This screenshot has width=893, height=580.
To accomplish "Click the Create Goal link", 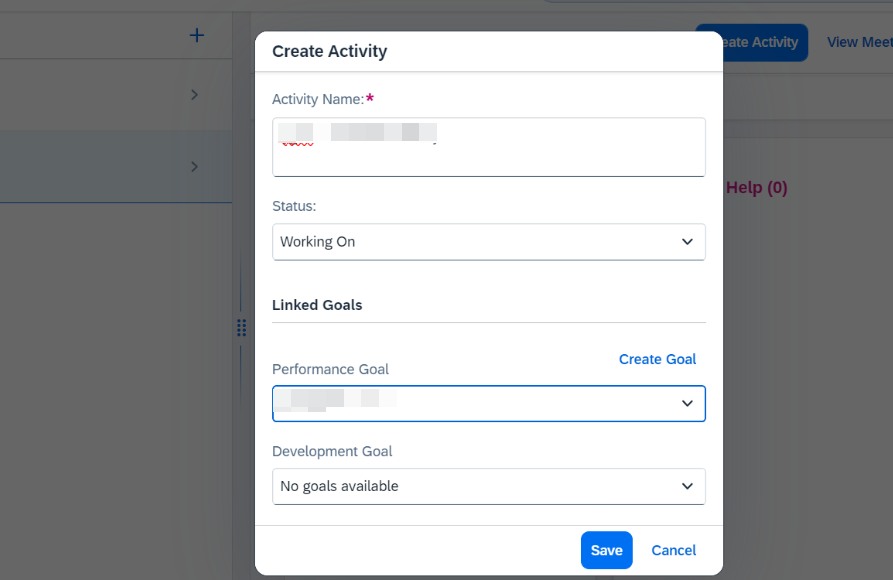I will tap(657, 359).
